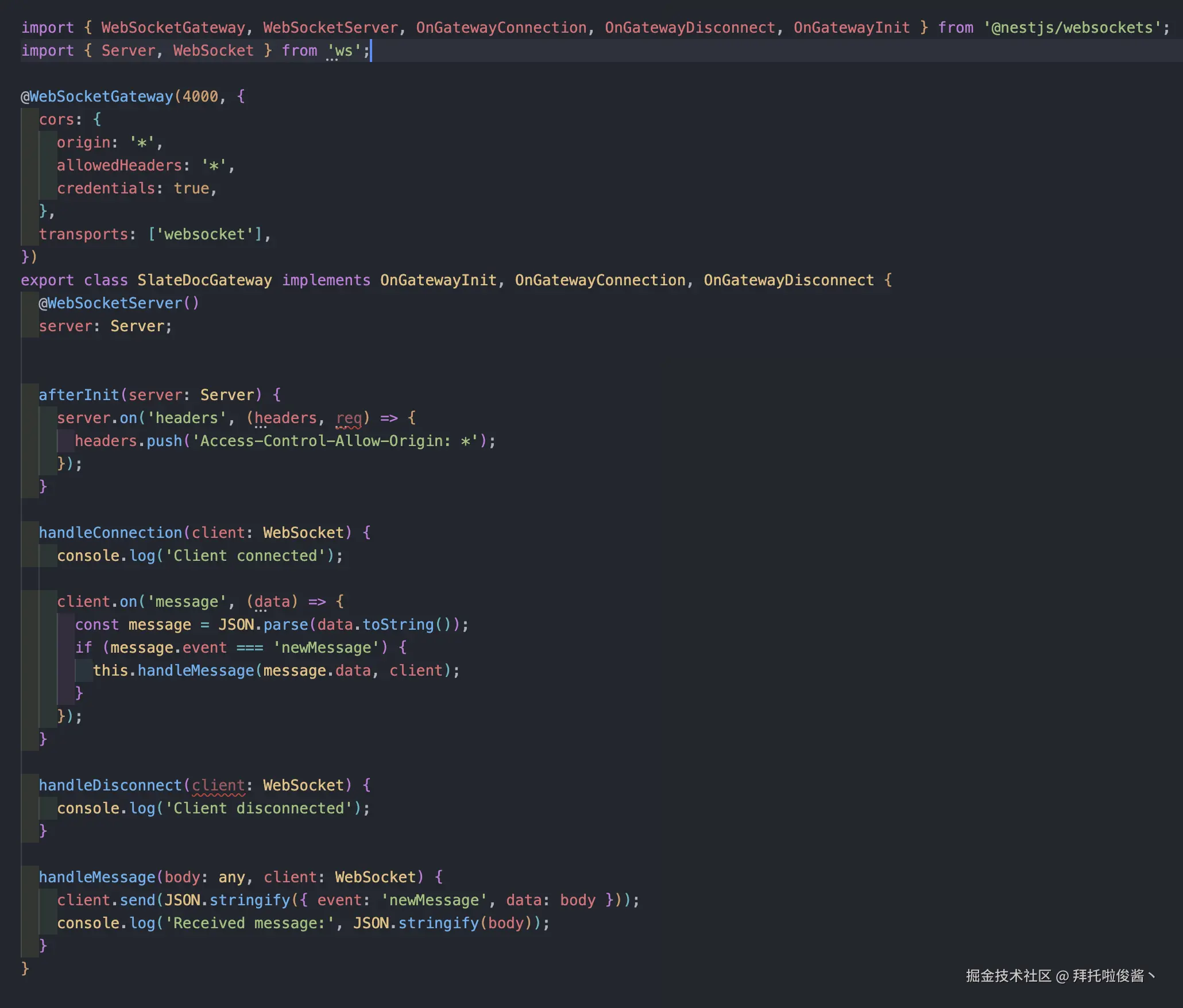Click the afterInit method name
This screenshot has width=1183, height=1008.
pyautogui.click(x=78, y=395)
